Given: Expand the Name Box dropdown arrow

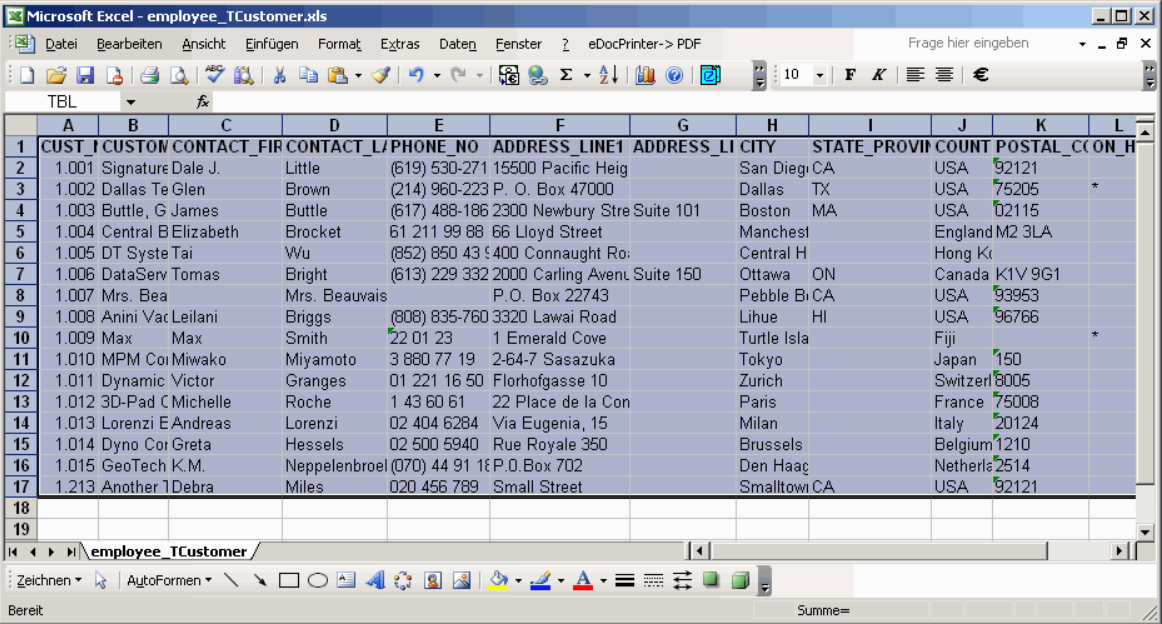Looking at the screenshot, I should point(130,102).
